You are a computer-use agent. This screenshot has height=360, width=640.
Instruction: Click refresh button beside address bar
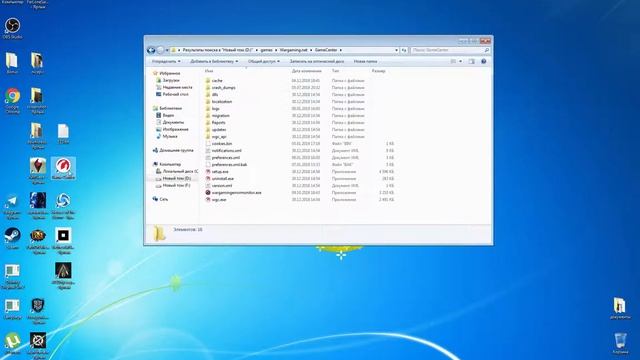404,50
